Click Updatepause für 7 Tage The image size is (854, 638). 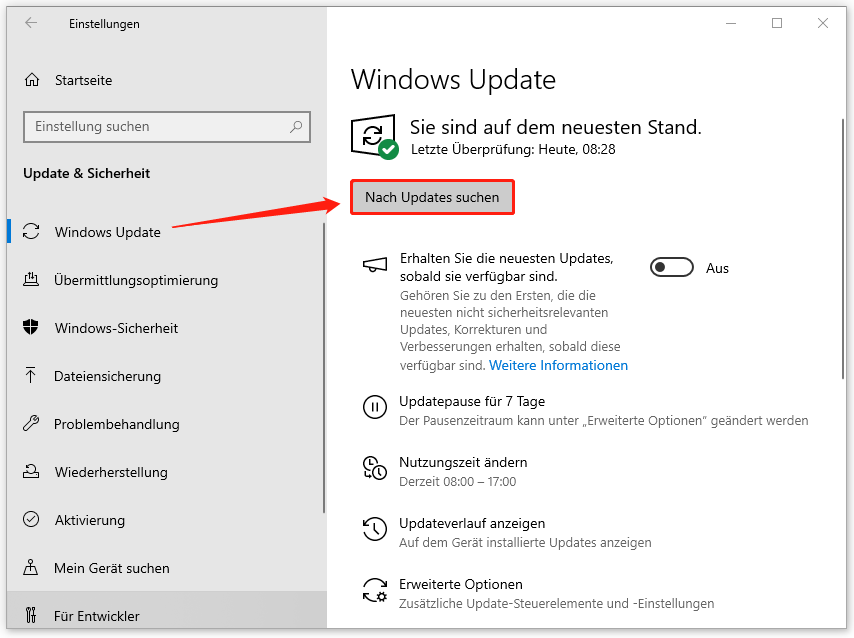tap(472, 402)
